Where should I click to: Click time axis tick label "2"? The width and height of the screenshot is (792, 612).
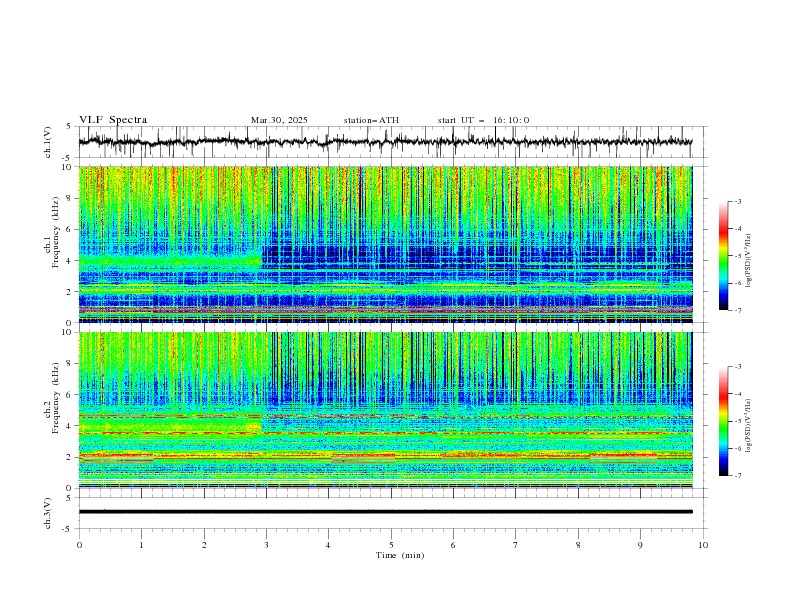coord(204,545)
